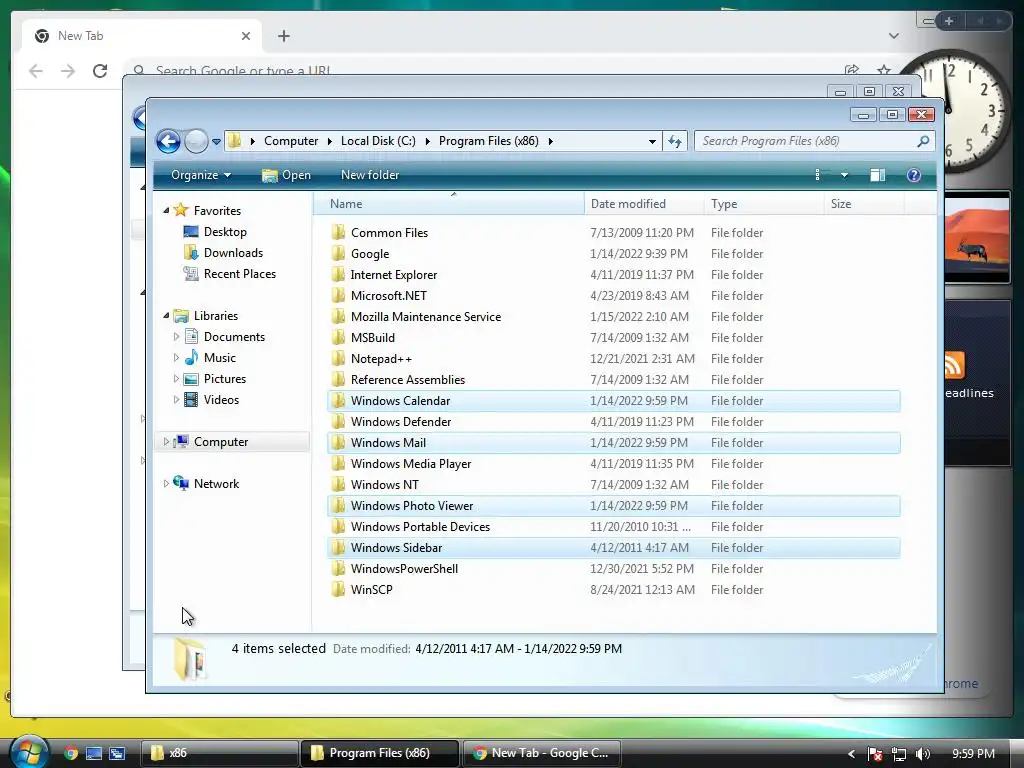Image resolution: width=1024 pixels, height=768 pixels.
Task: Switch to New Tab - Google Chrome taskbar button
Action: click(x=541, y=753)
